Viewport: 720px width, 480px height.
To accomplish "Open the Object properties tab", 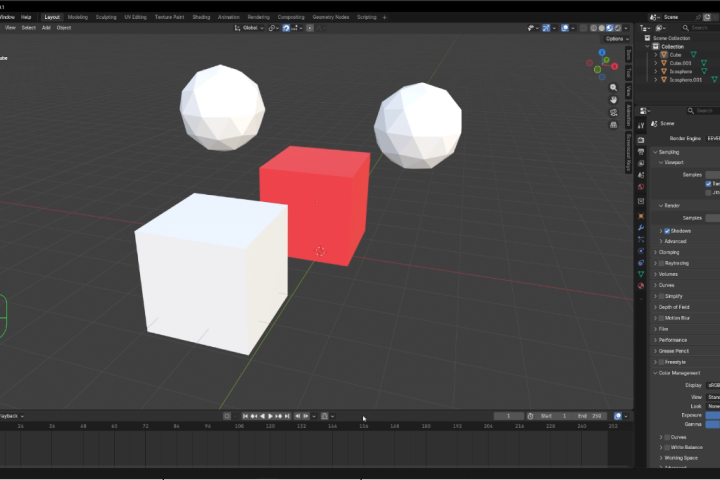I will click(x=641, y=216).
